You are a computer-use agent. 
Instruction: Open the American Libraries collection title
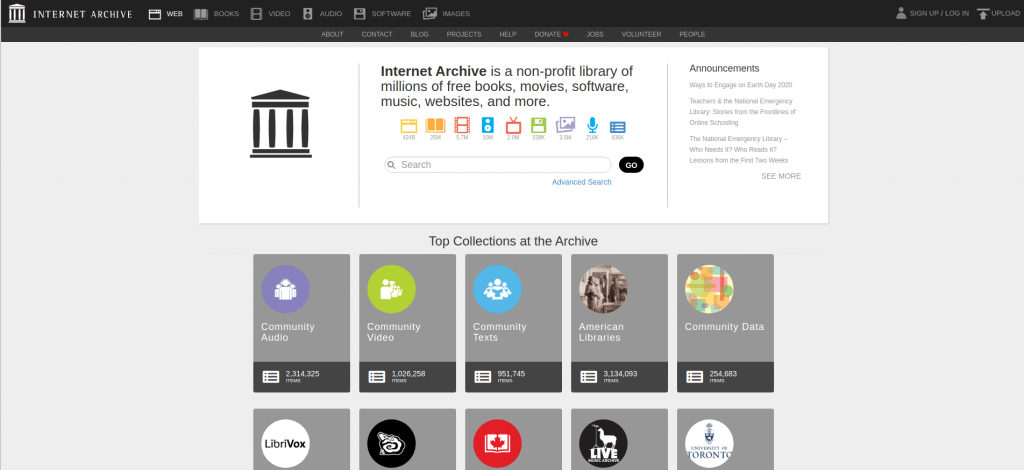601,332
